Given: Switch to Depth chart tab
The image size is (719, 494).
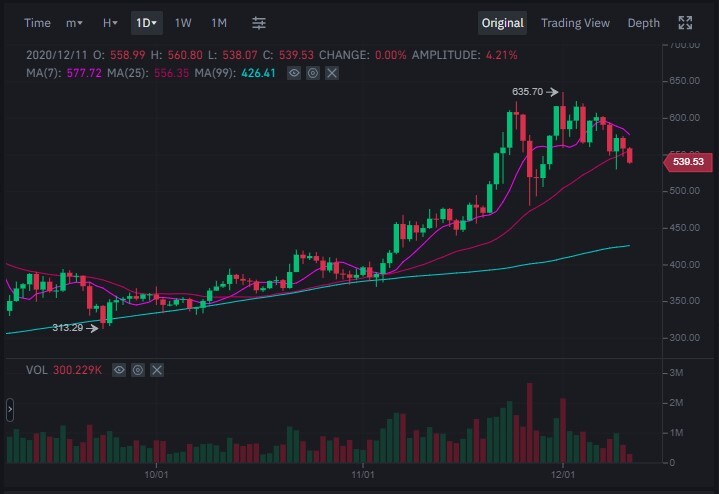Looking at the screenshot, I should point(643,23).
